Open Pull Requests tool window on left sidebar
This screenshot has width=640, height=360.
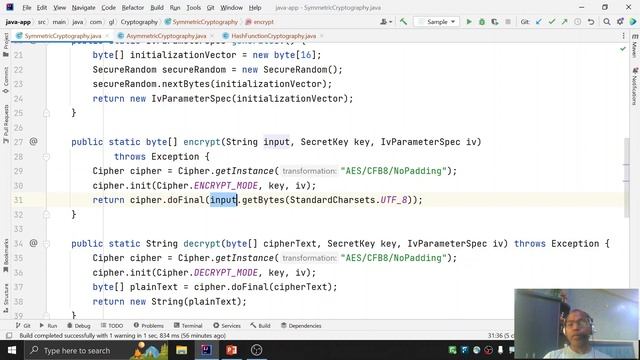click(6, 124)
